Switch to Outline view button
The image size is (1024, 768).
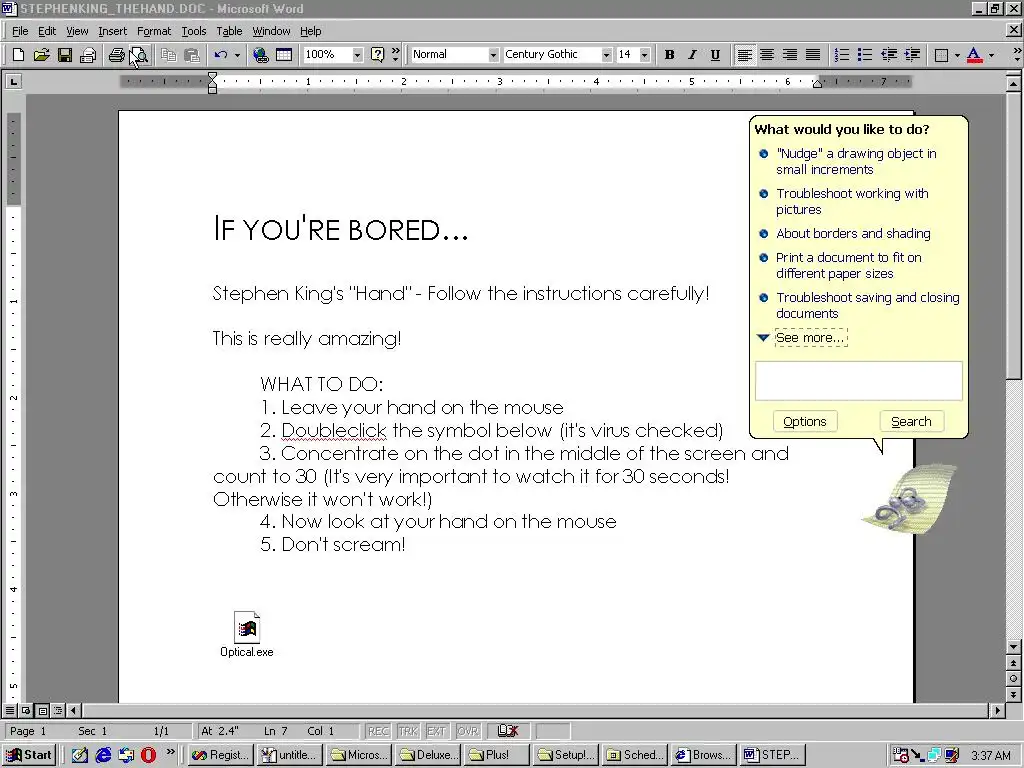(x=58, y=710)
